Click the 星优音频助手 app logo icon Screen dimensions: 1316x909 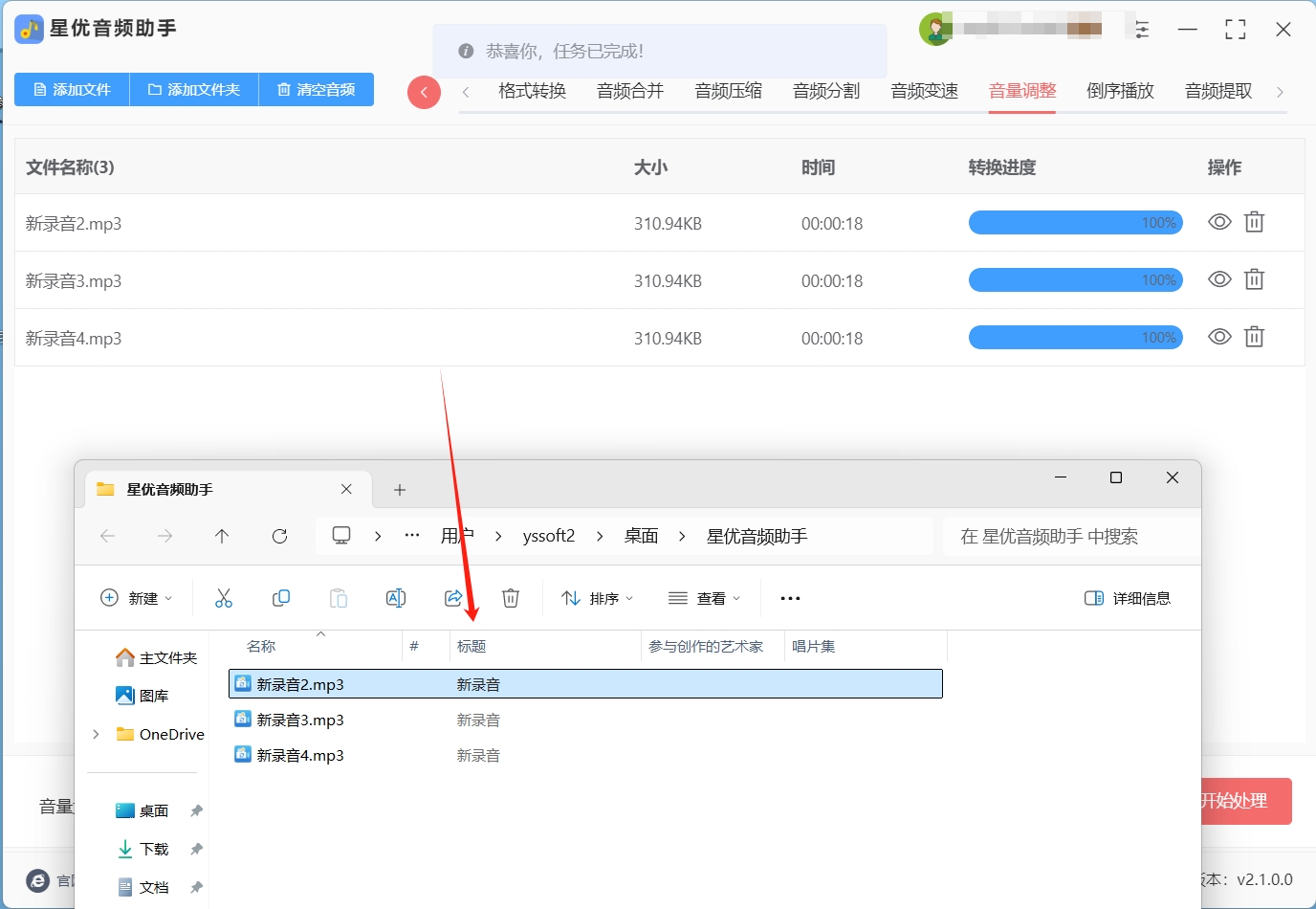pos(29,29)
